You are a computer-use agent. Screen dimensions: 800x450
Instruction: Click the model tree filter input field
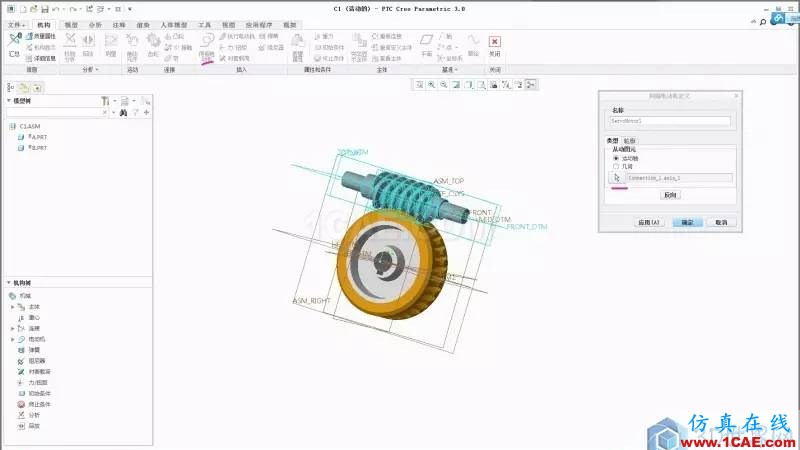[57, 112]
